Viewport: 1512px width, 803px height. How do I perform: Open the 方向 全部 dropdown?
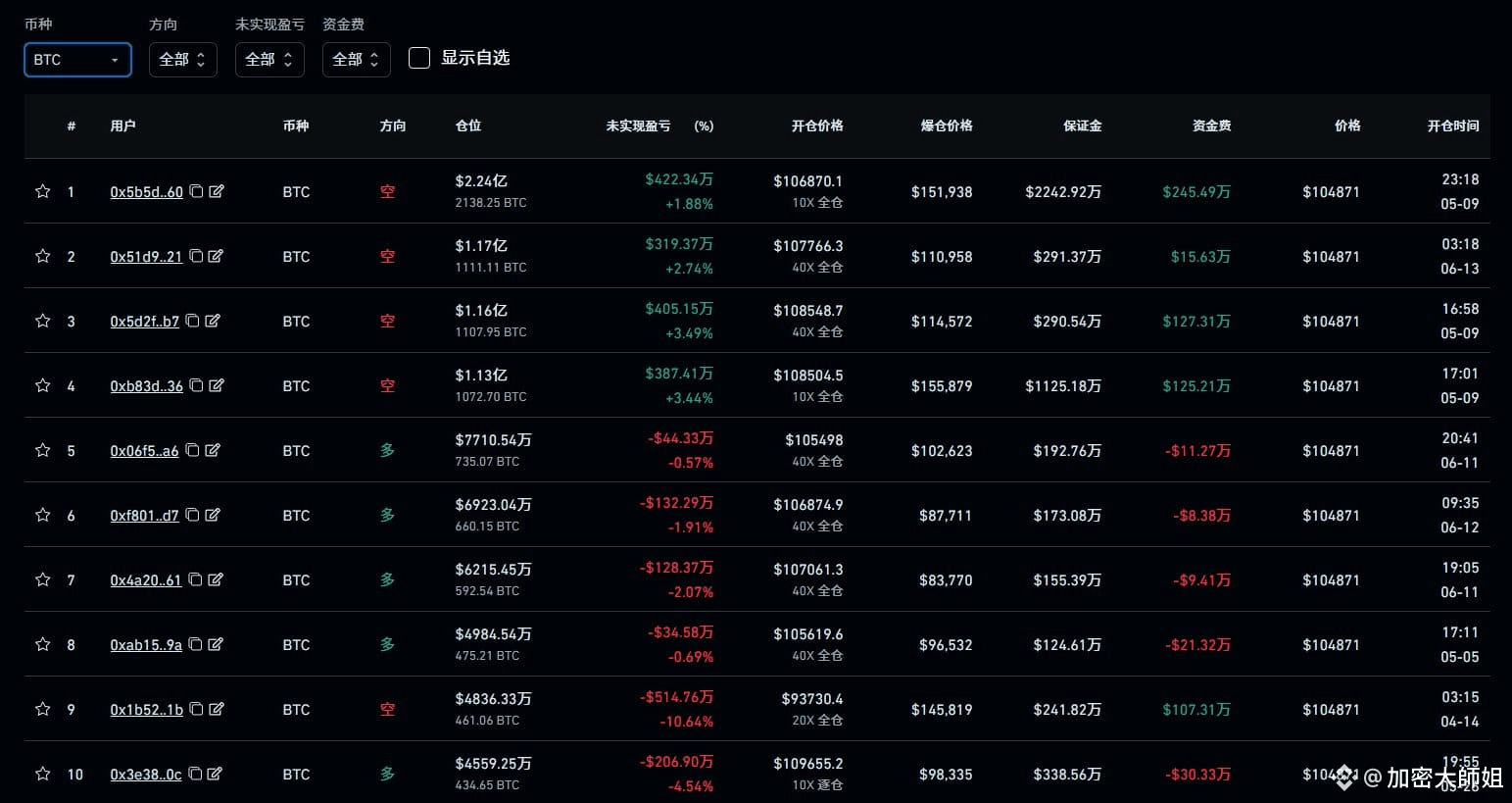(x=182, y=60)
